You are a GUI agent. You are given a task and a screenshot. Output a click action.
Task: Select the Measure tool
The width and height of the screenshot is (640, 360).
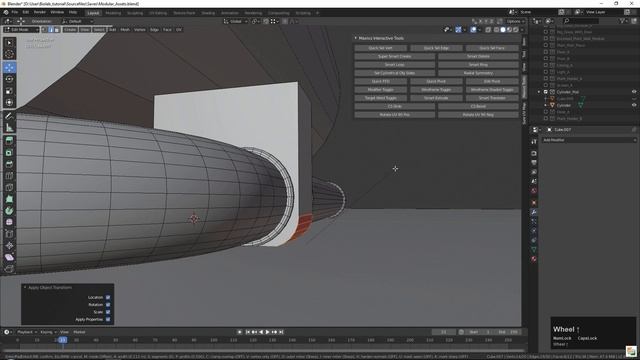(x=9, y=128)
